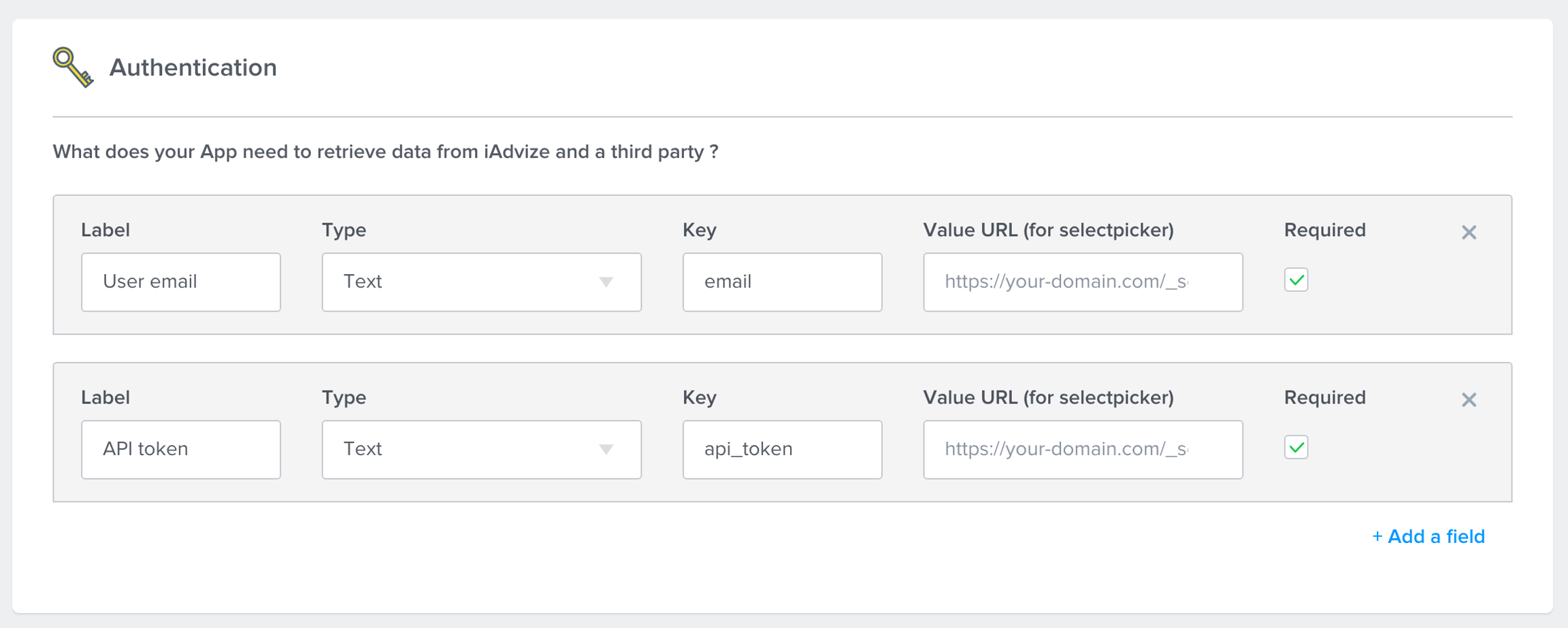Edit the Key input containing api_token
This screenshot has height=628, width=1568.
pyautogui.click(x=782, y=450)
